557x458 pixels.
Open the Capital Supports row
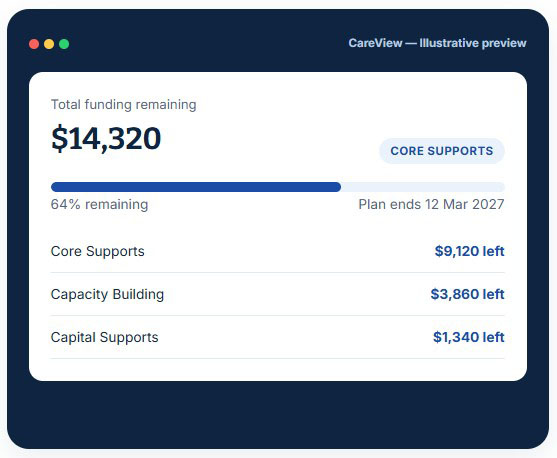[x=278, y=337]
